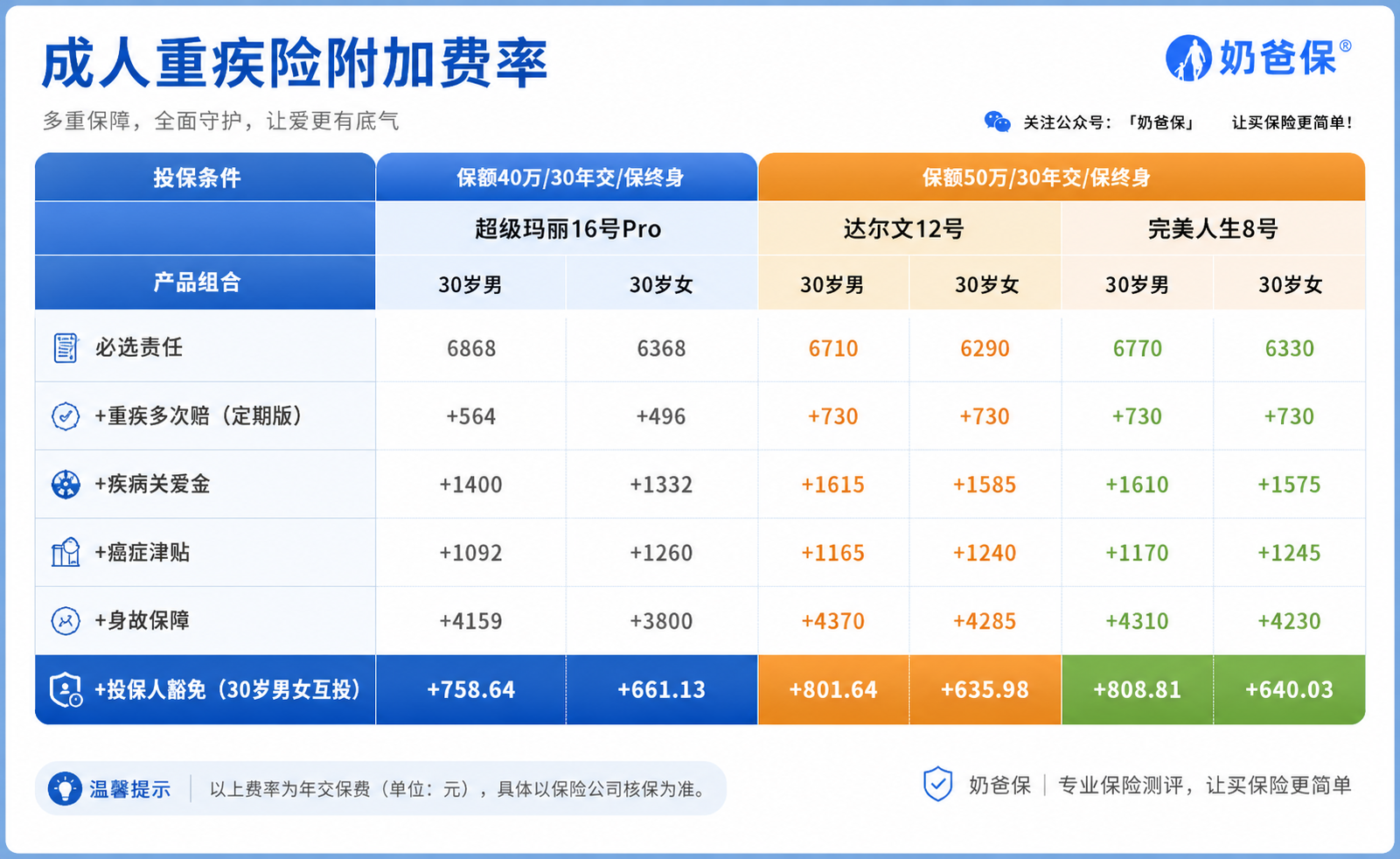The width and height of the screenshot is (1400, 859).
Task: Click the 必选责任 document icon
Action: tap(66, 347)
